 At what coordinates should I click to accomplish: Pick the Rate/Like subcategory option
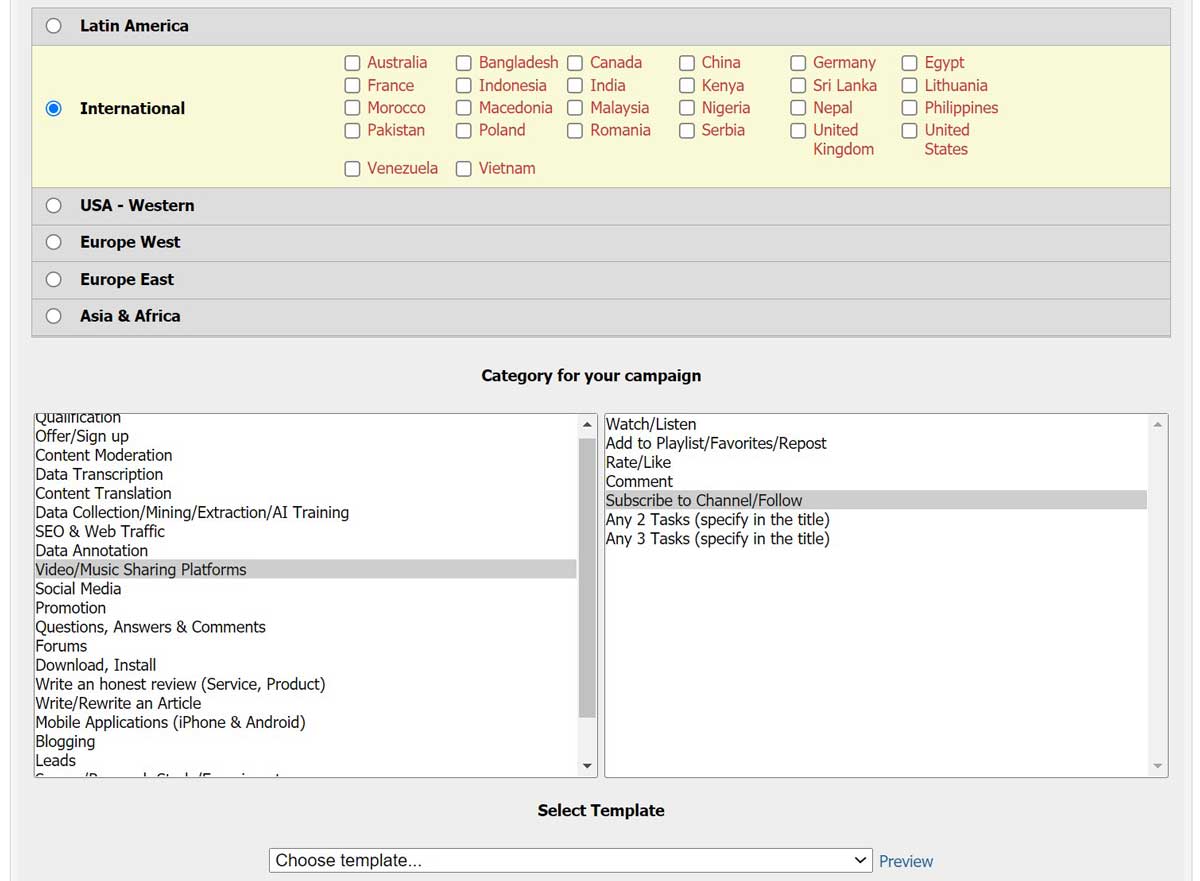[x=638, y=463]
